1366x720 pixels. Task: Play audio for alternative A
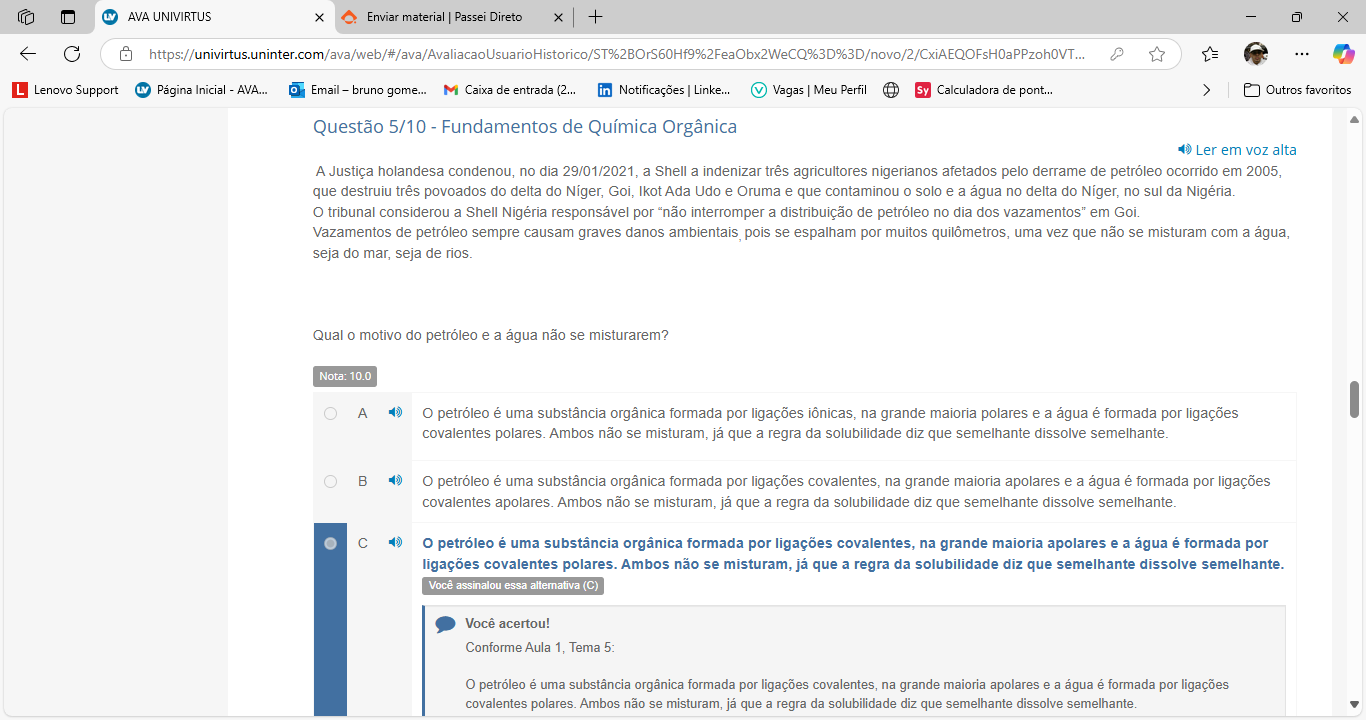point(395,412)
